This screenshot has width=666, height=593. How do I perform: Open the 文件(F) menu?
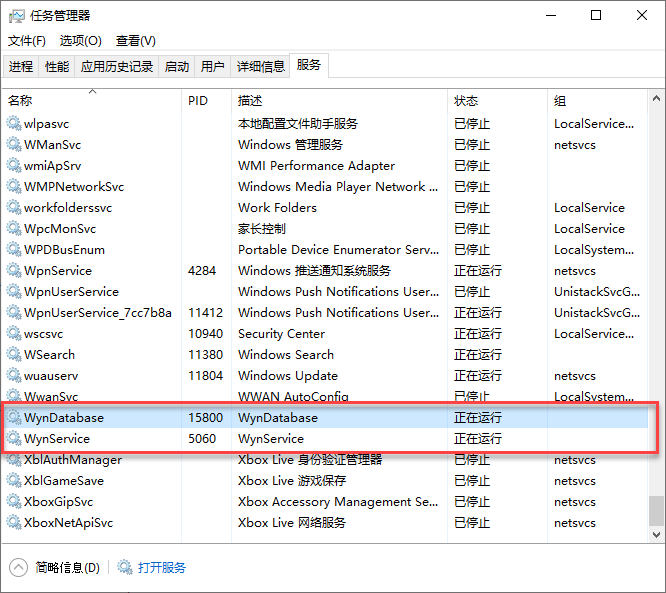(x=27, y=41)
